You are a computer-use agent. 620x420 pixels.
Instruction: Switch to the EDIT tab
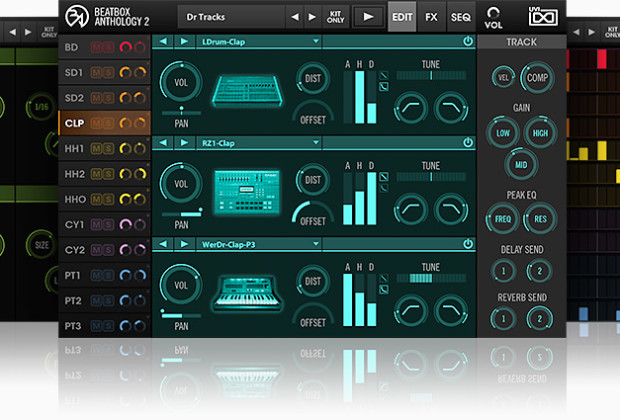pos(402,17)
